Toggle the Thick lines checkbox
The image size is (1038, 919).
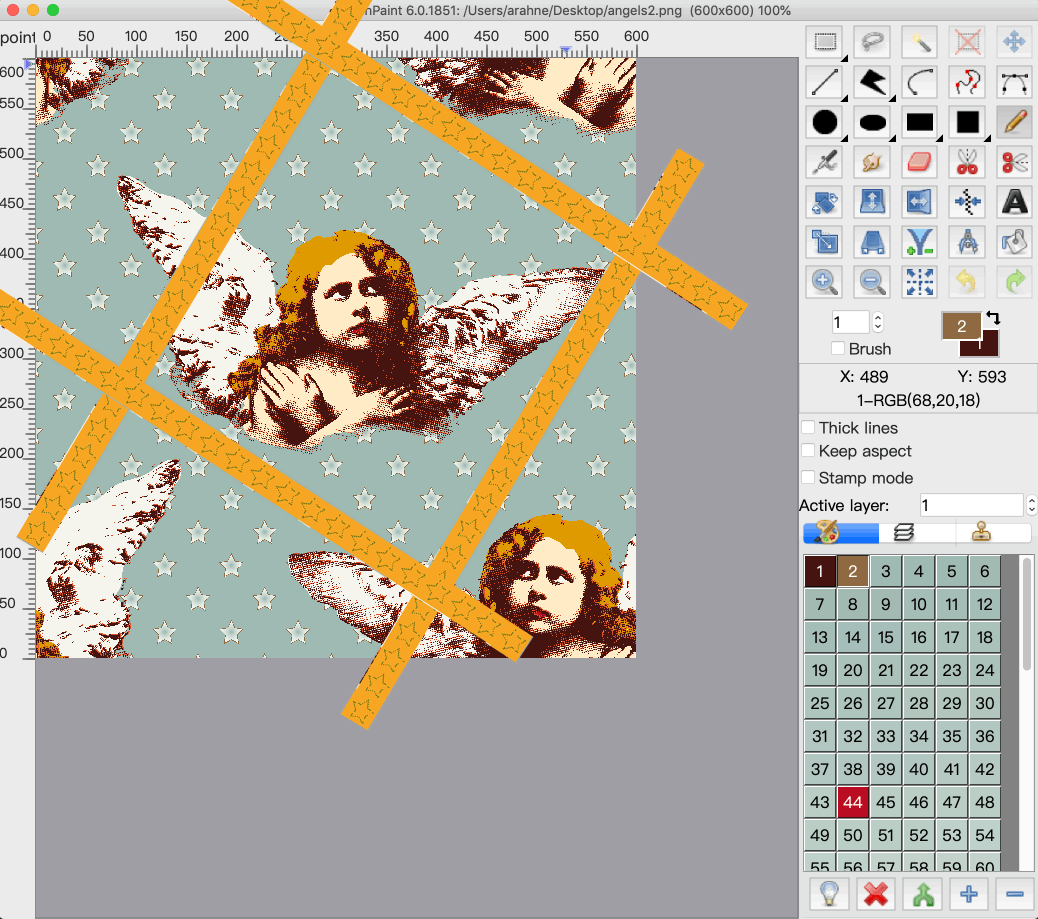808,427
